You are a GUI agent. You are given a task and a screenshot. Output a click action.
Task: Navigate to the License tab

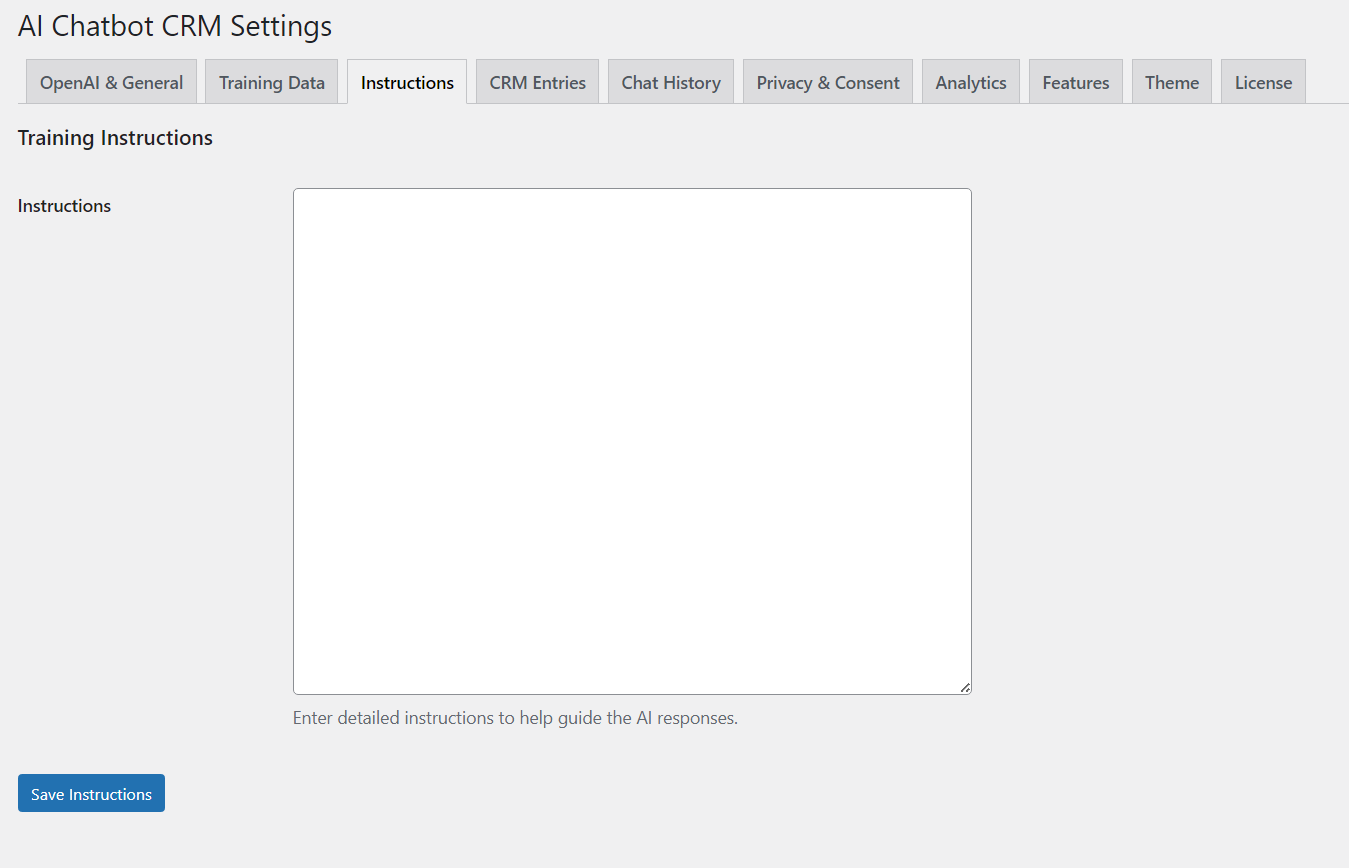tap(1263, 83)
